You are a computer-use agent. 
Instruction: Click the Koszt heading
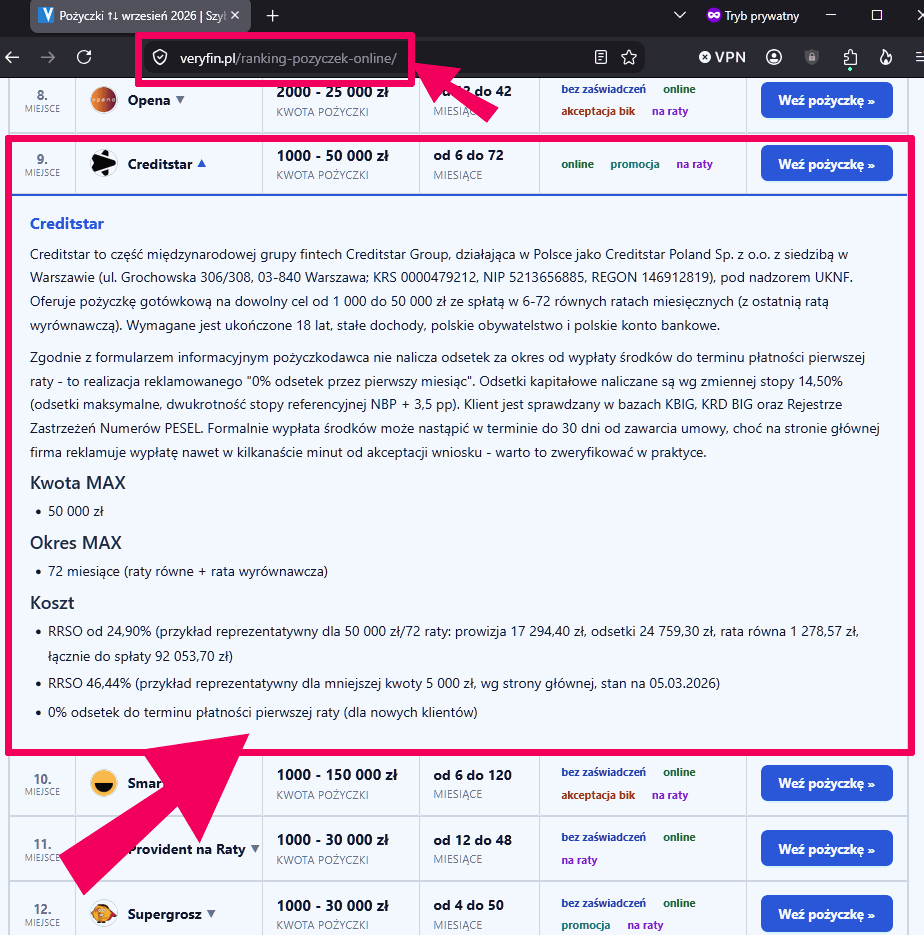click(52, 603)
